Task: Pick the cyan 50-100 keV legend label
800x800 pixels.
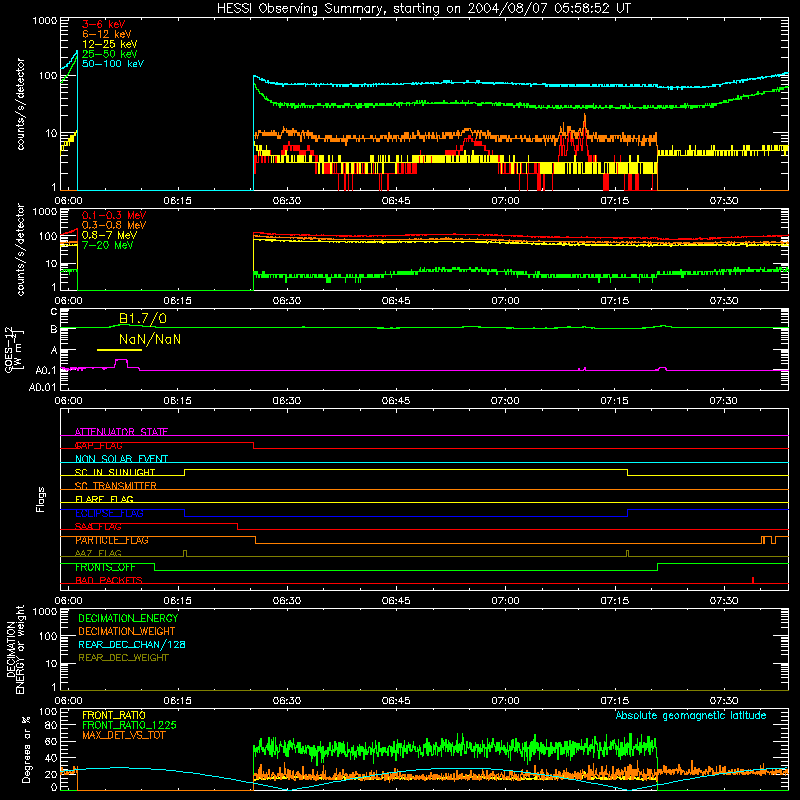Action: tap(113, 64)
